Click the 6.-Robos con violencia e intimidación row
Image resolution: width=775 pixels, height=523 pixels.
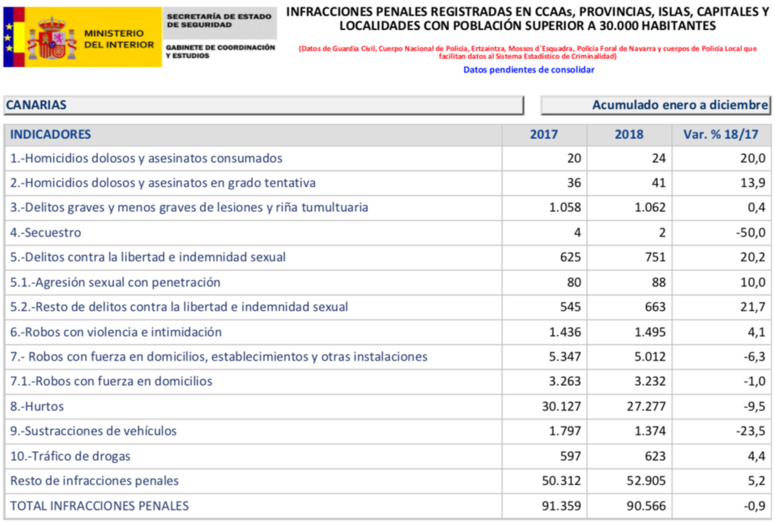pos(116,332)
